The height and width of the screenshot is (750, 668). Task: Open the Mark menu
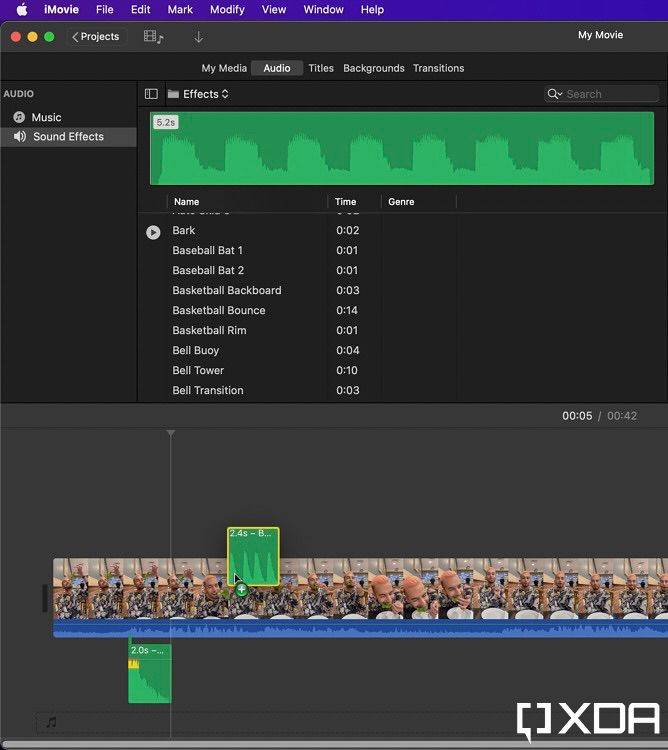click(x=180, y=10)
